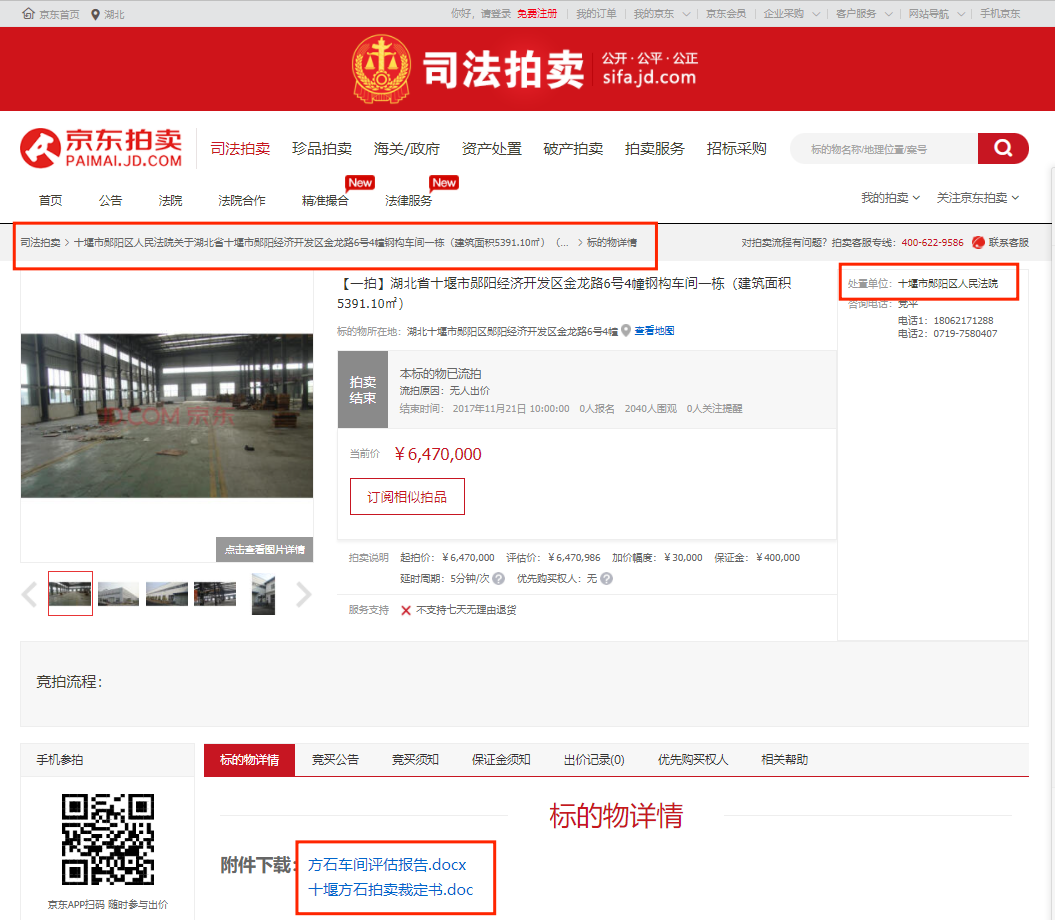Open the 出价记录(0) tab
Image resolution: width=1055 pixels, height=920 pixels.
(x=593, y=759)
